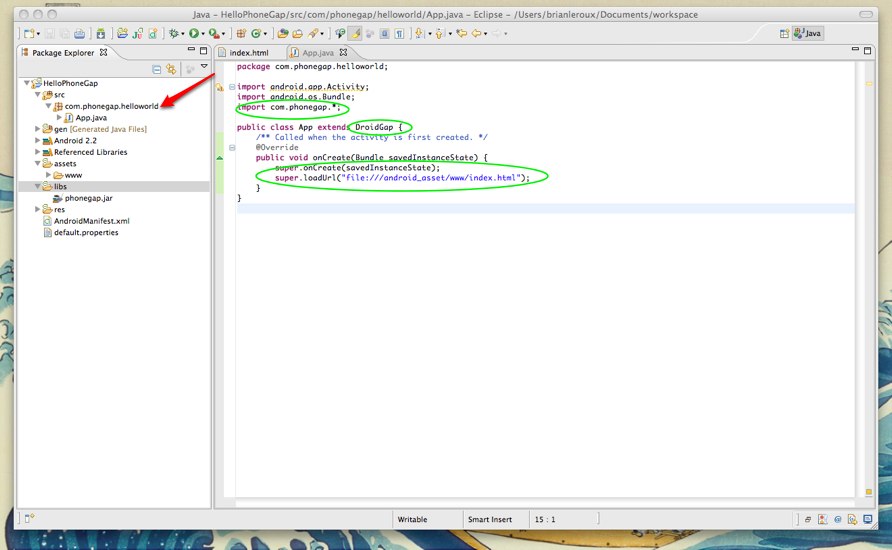Collapse the import block fold marker
The height and width of the screenshot is (550, 892).
coord(232,87)
